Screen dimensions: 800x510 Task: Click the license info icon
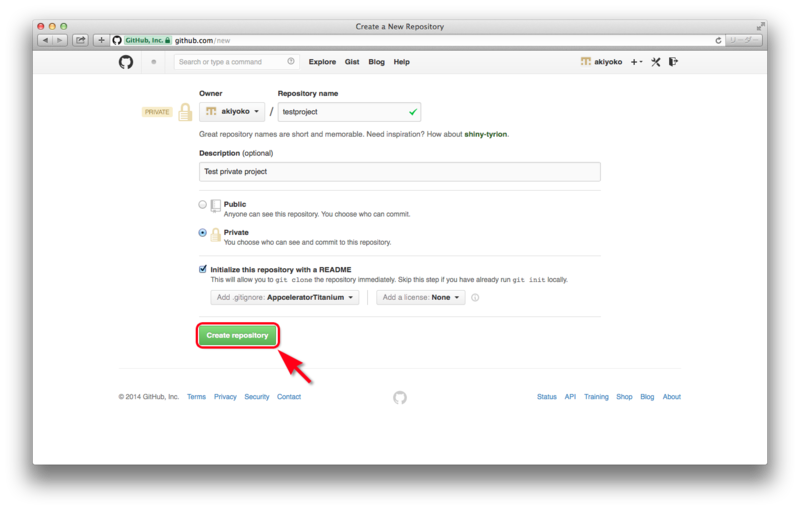(x=475, y=298)
